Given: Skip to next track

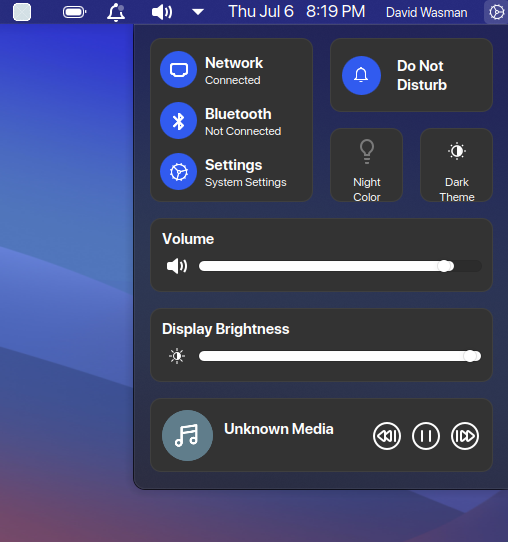Looking at the screenshot, I should 465,436.
